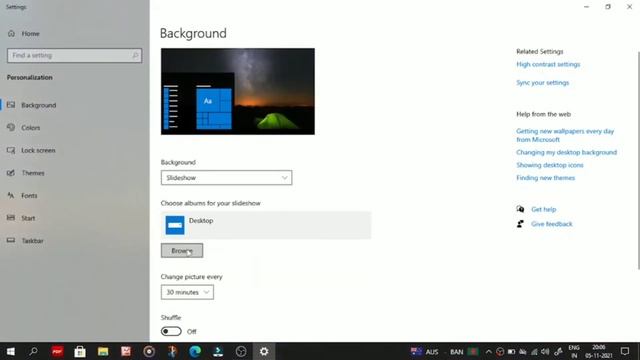640x360 pixels.
Task: Click the Start tiles icon in sidebar
Action: point(11,218)
